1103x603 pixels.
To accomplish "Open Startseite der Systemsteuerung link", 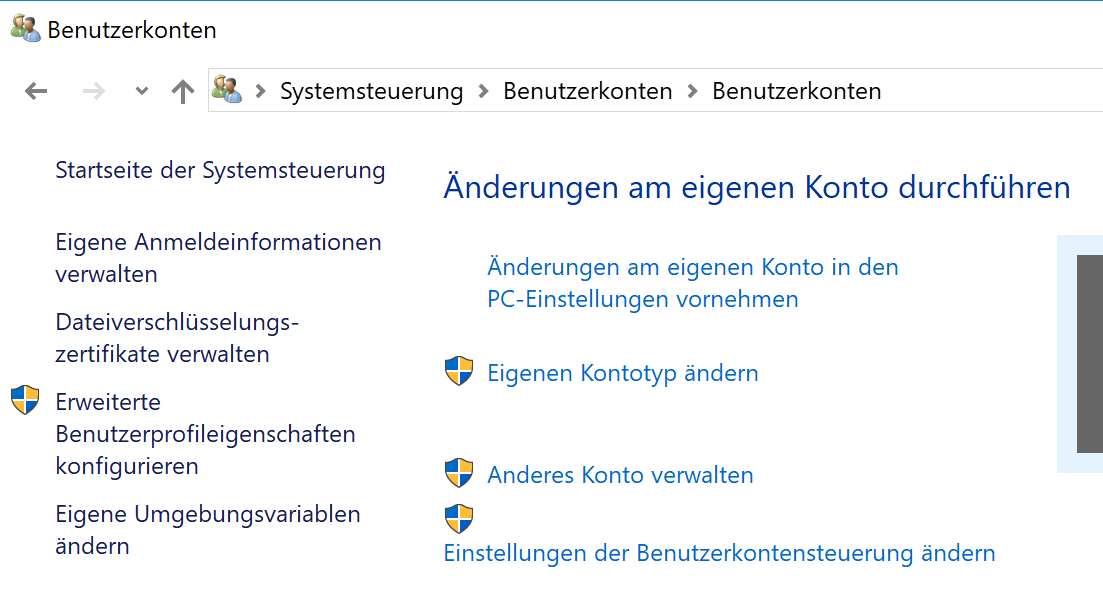I will (220, 170).
